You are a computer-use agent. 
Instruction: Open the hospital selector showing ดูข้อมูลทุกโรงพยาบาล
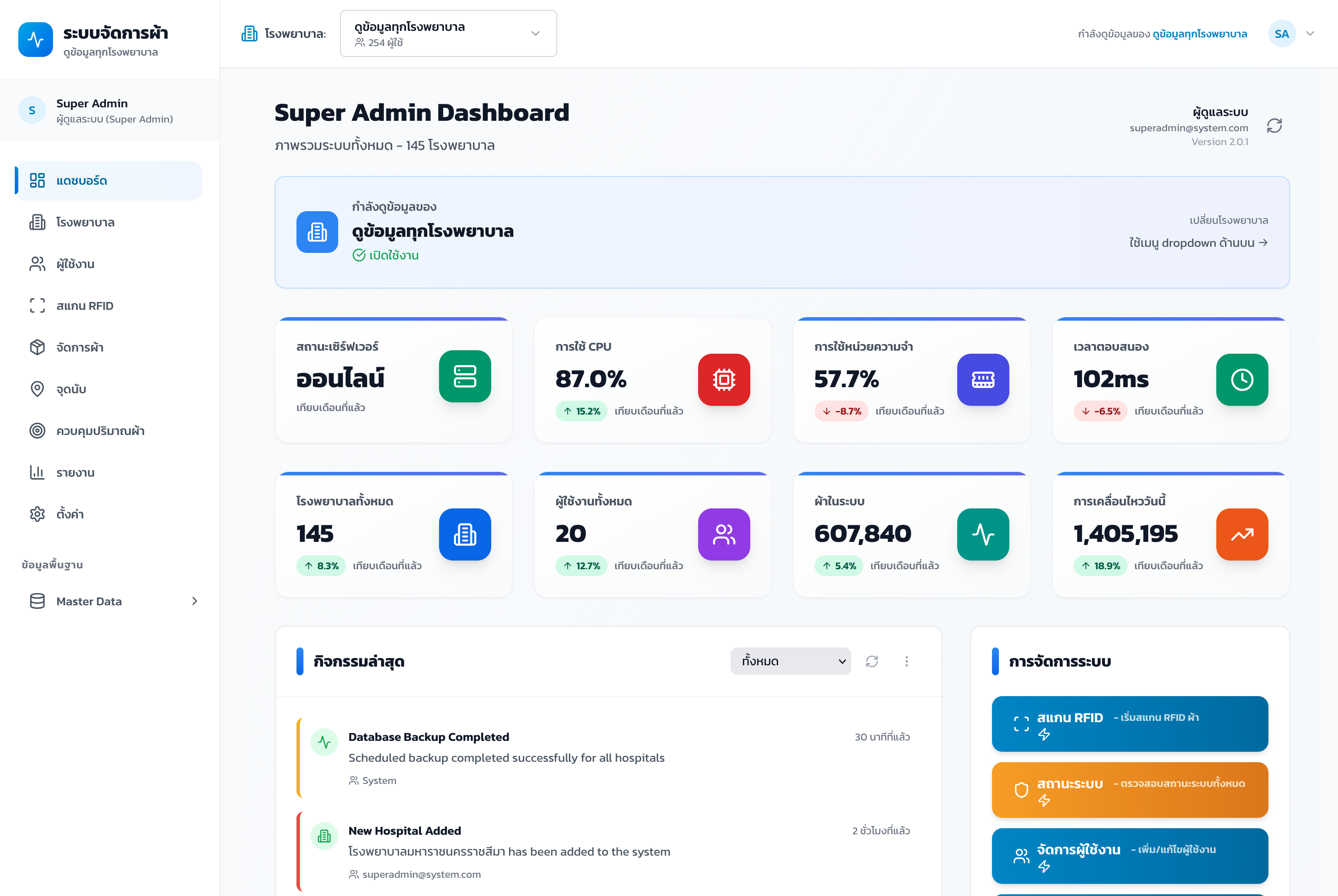448,33
